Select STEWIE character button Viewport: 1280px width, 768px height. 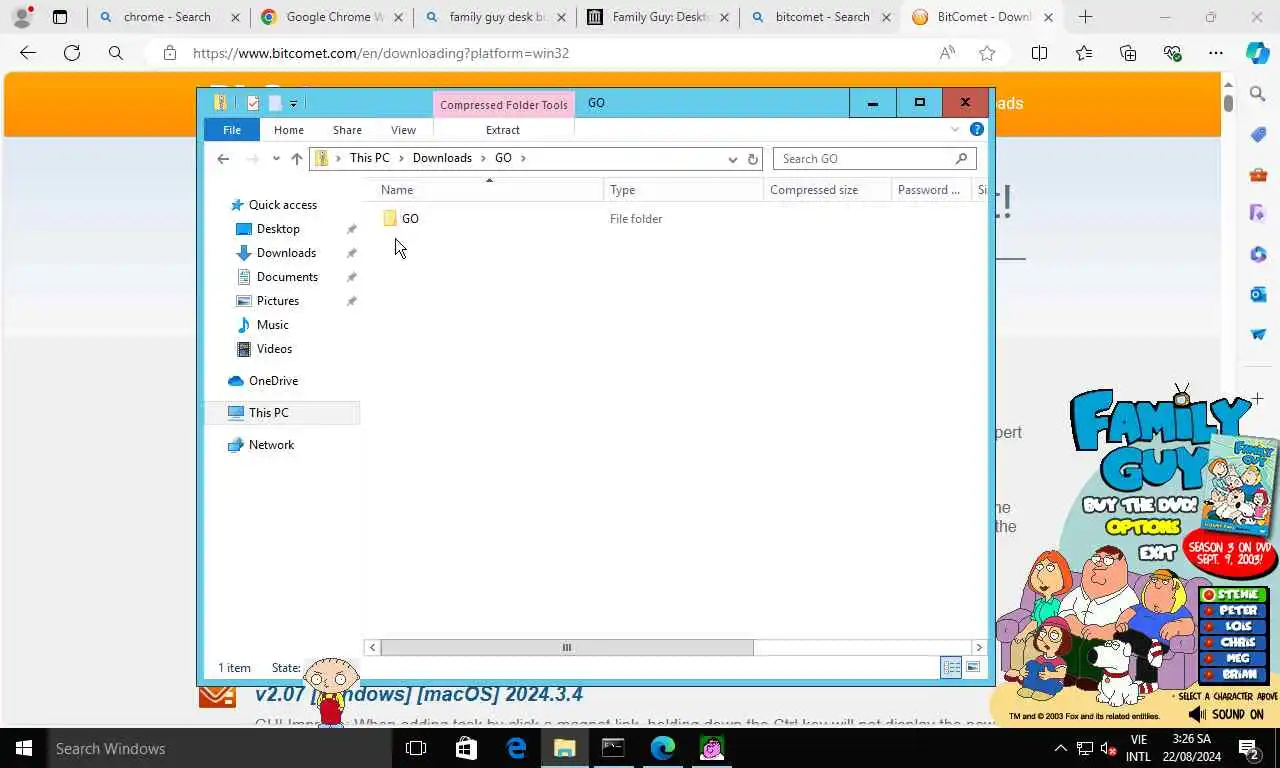pos(1235,595)
